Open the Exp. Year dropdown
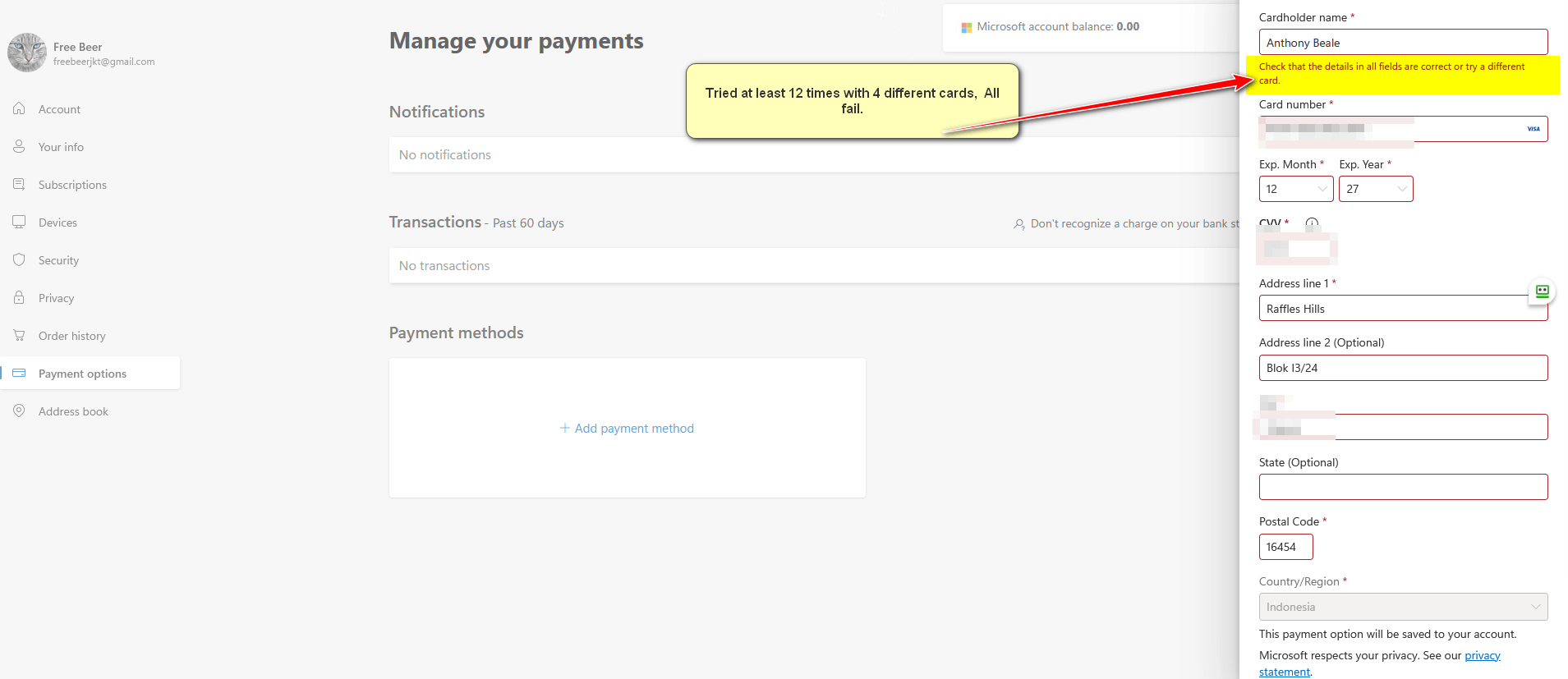 tap(1376, 189)
